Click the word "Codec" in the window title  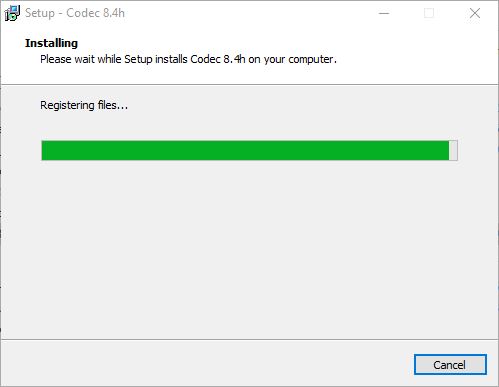click(83, 13)
